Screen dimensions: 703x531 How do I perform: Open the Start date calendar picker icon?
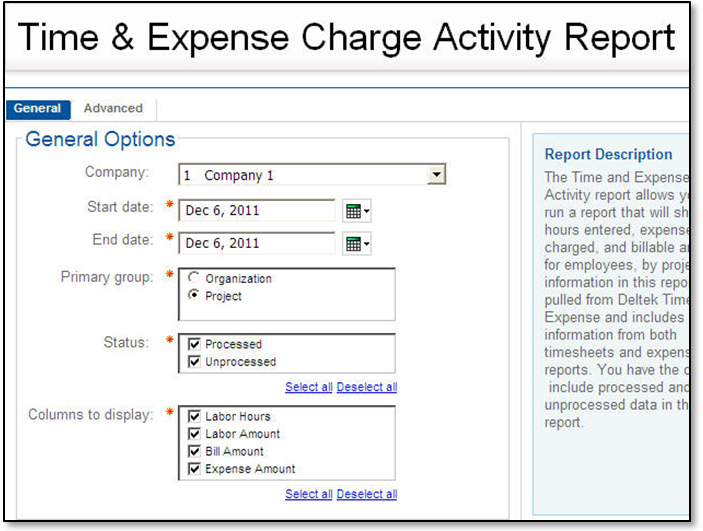356,211
